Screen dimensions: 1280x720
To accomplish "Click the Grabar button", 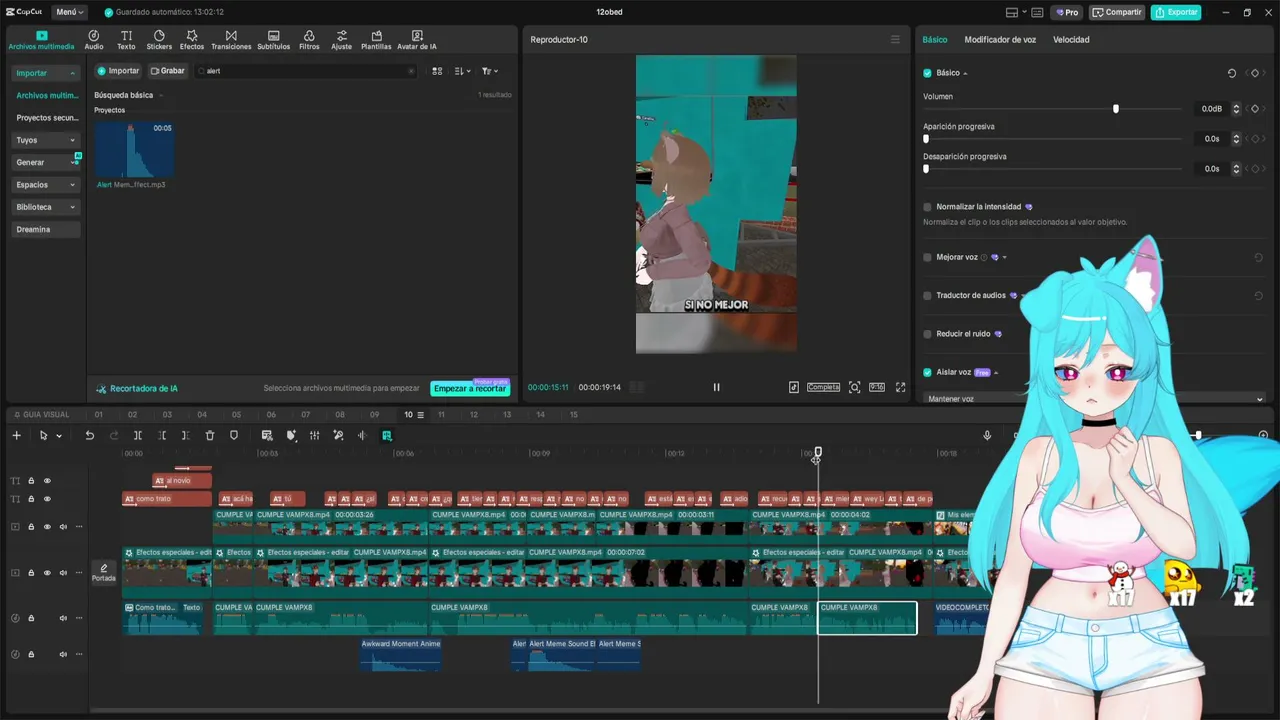I will click(168, 71).
